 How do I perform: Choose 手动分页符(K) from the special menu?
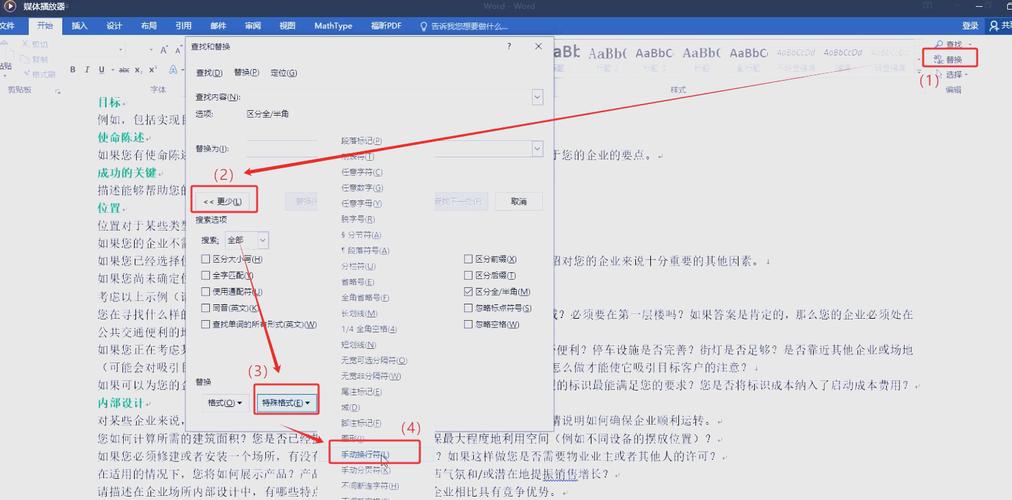365,469
